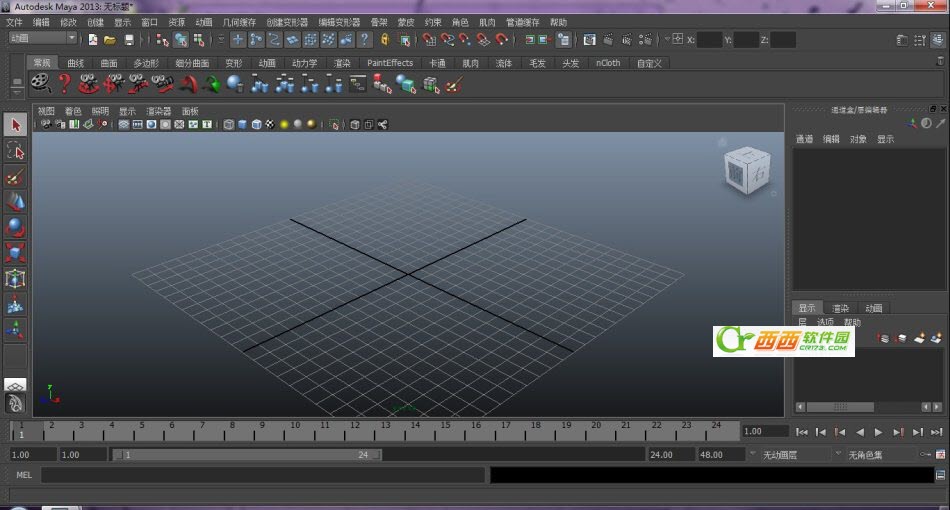Click the Paint selection brush tool
Viewport: 950px width, 510px height.
click(x=15, y=177)
